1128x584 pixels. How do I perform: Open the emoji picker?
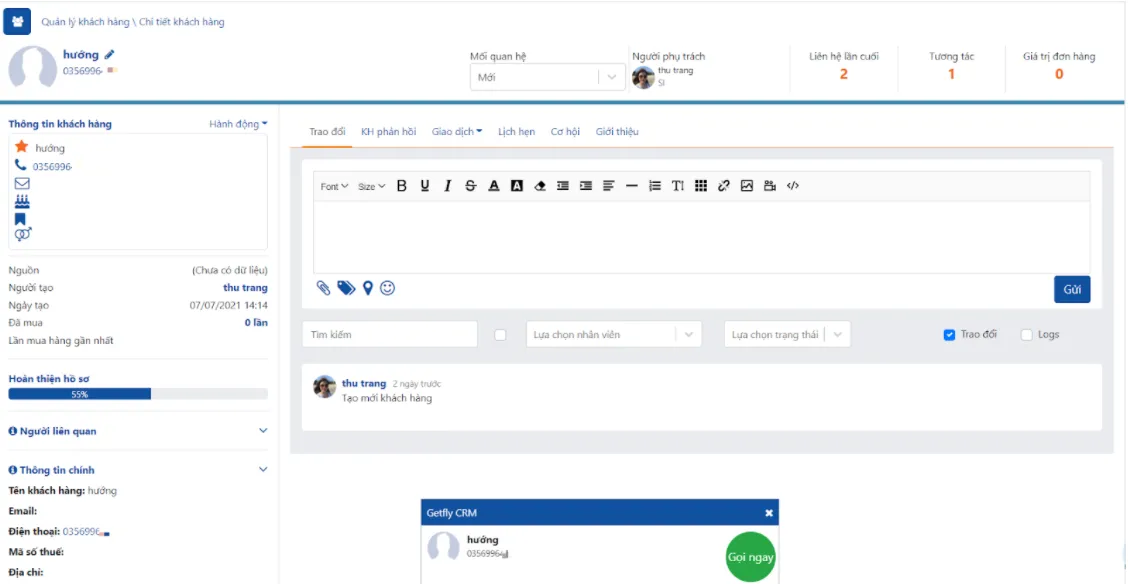coord(388,288)
